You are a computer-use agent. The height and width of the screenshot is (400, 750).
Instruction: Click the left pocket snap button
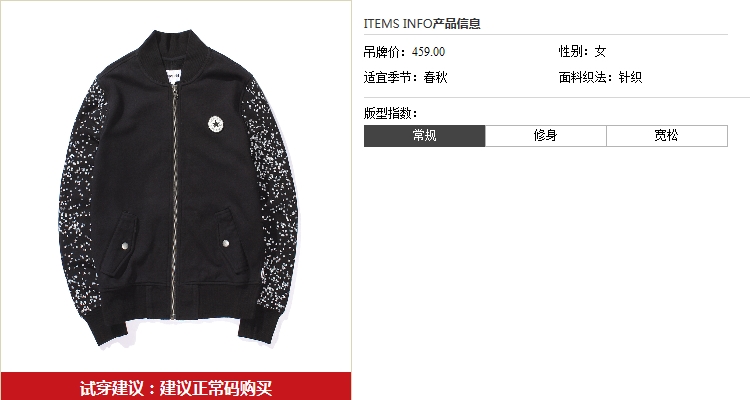125,245
